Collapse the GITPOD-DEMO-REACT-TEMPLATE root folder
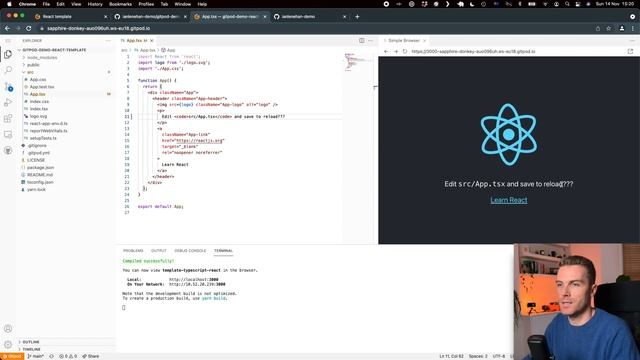This screenshot has height=360, width=640. 54,50
